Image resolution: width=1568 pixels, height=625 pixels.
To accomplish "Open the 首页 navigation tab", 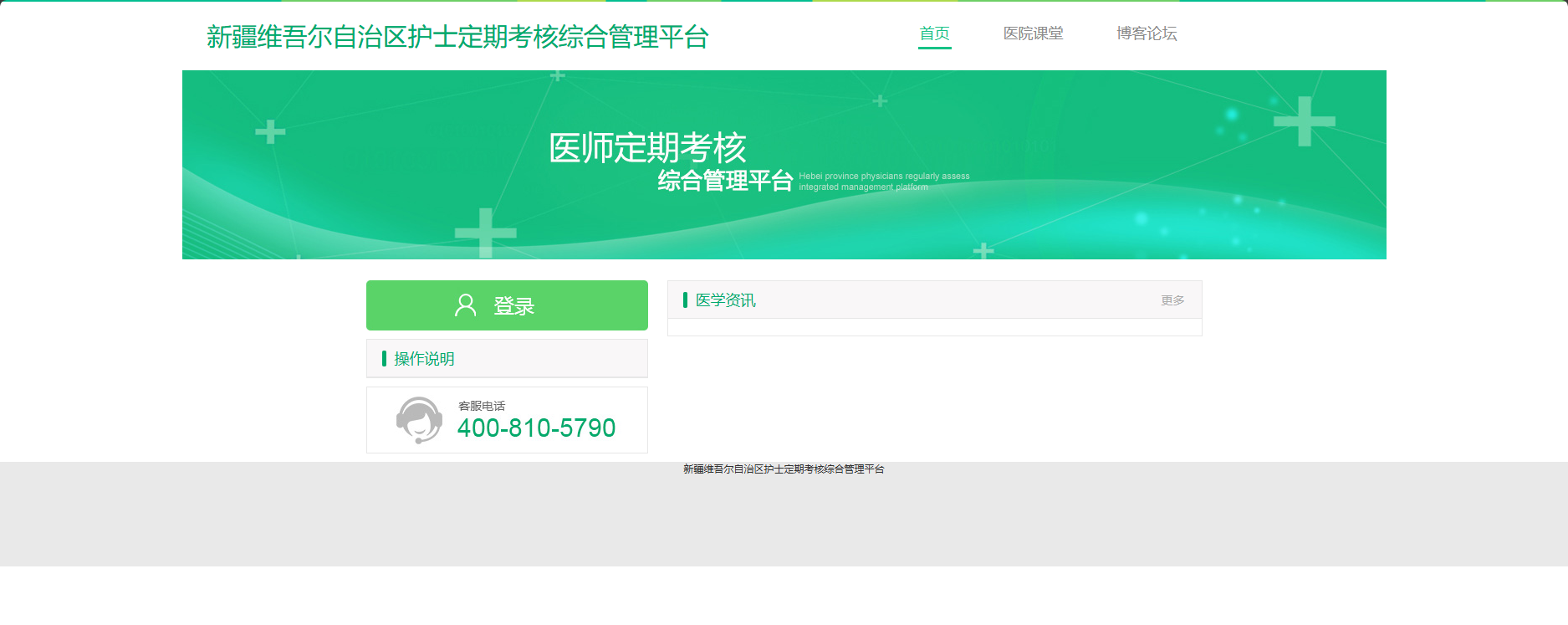I will (934, 33).
